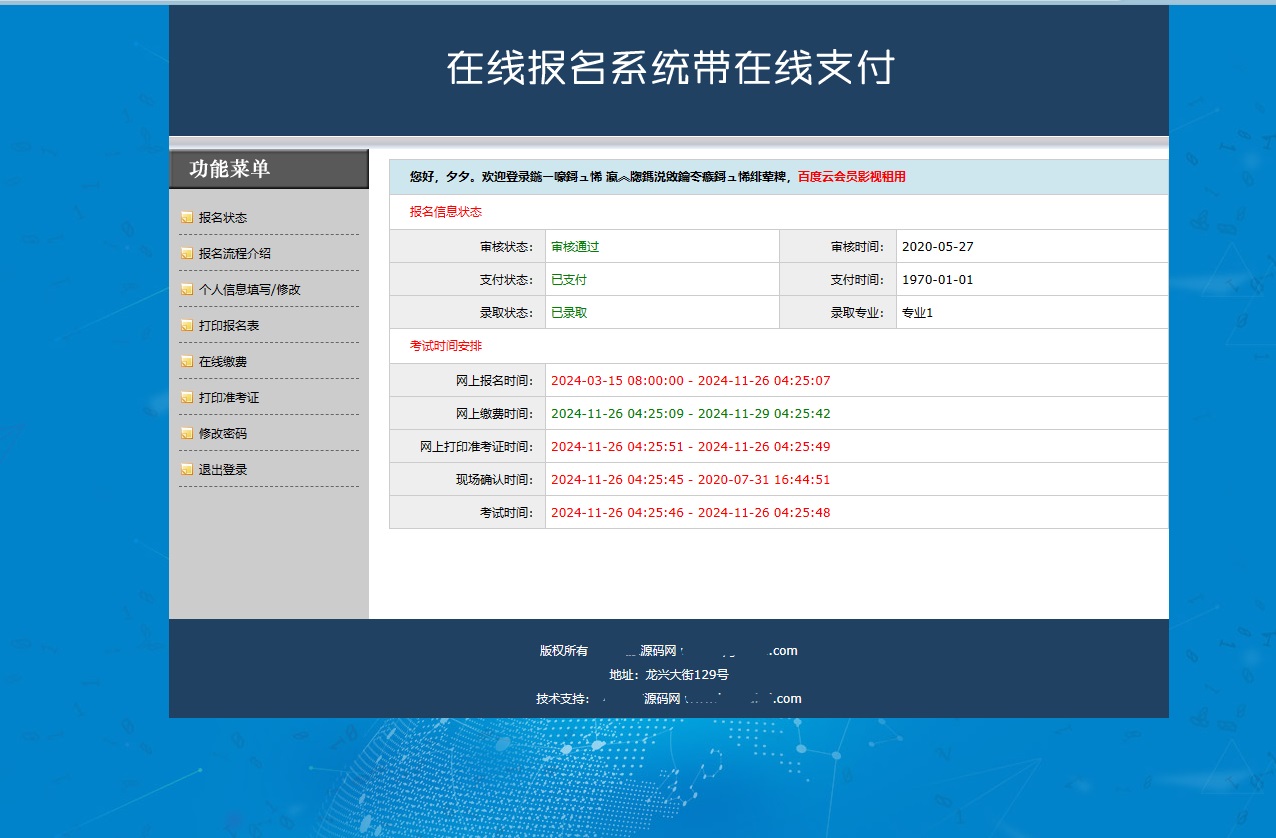The height and width of the screenshot is (838, 1276).
Task: Click the icon next to 打印准考证
Action: click(186, 398)
